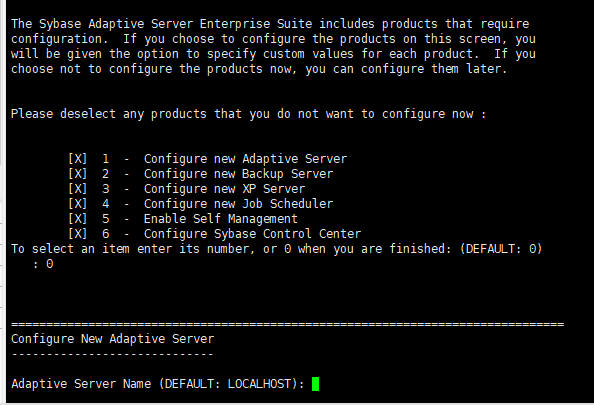Click the entered value ': 0' line
Viewport: 594px width, 405px height.
coord(43,264)
